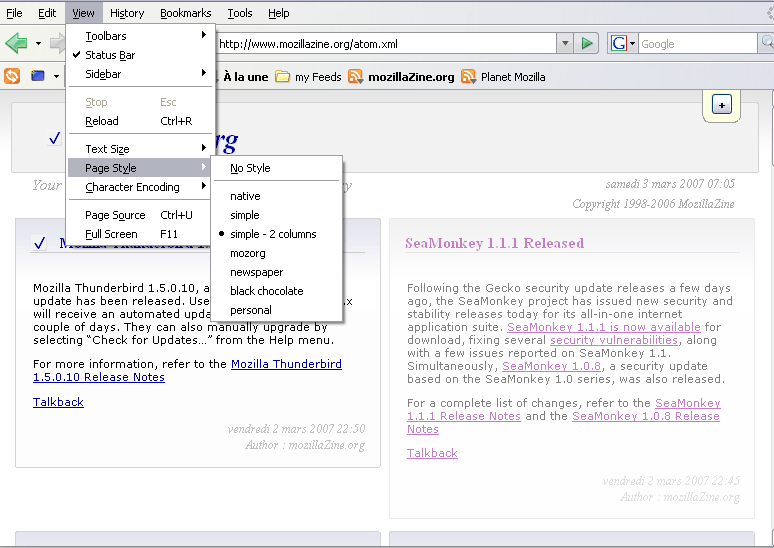Open the File menu
774x548 pixels.
coord(14,13)
